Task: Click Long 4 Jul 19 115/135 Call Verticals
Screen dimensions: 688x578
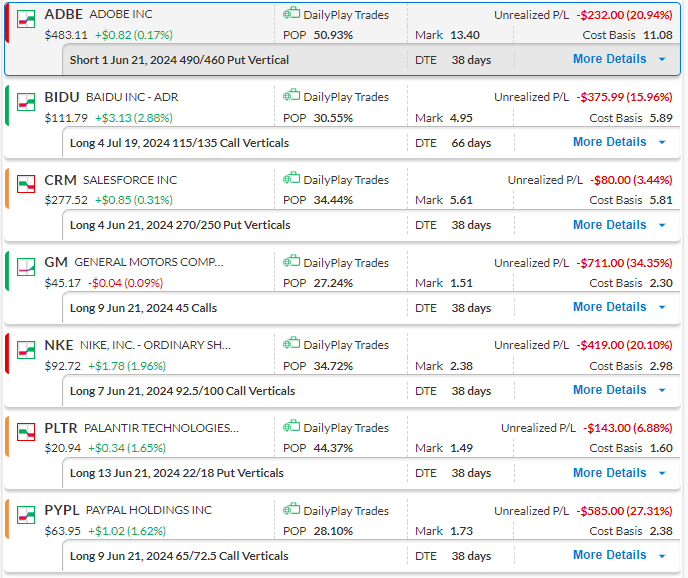Action: [179, 143]
